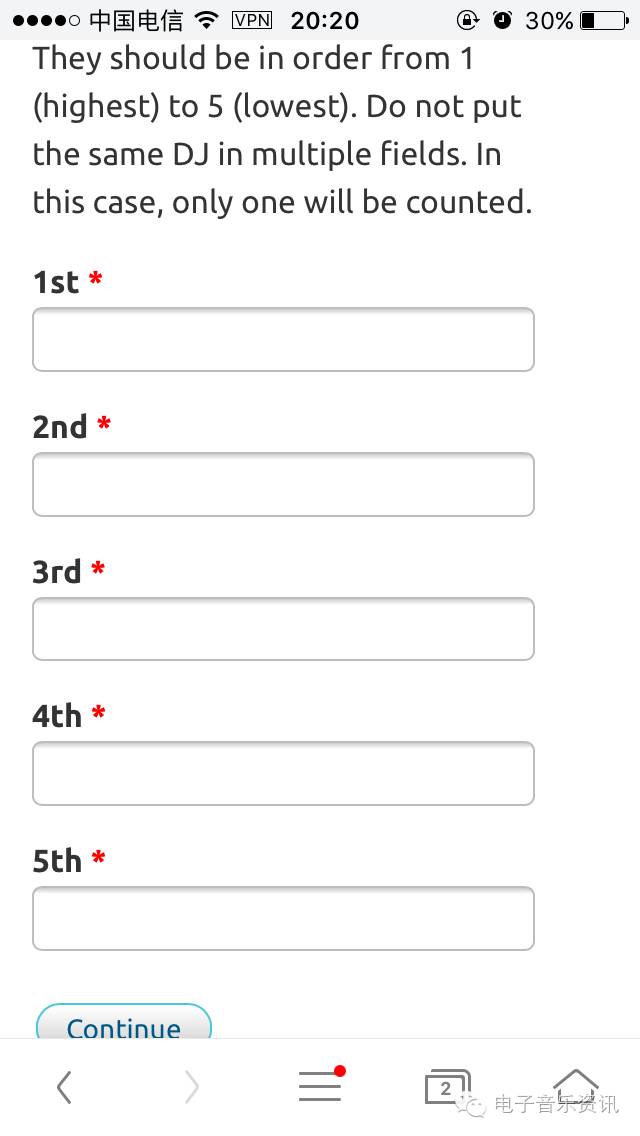Tap the signal strength dots

tap(46, 20)
